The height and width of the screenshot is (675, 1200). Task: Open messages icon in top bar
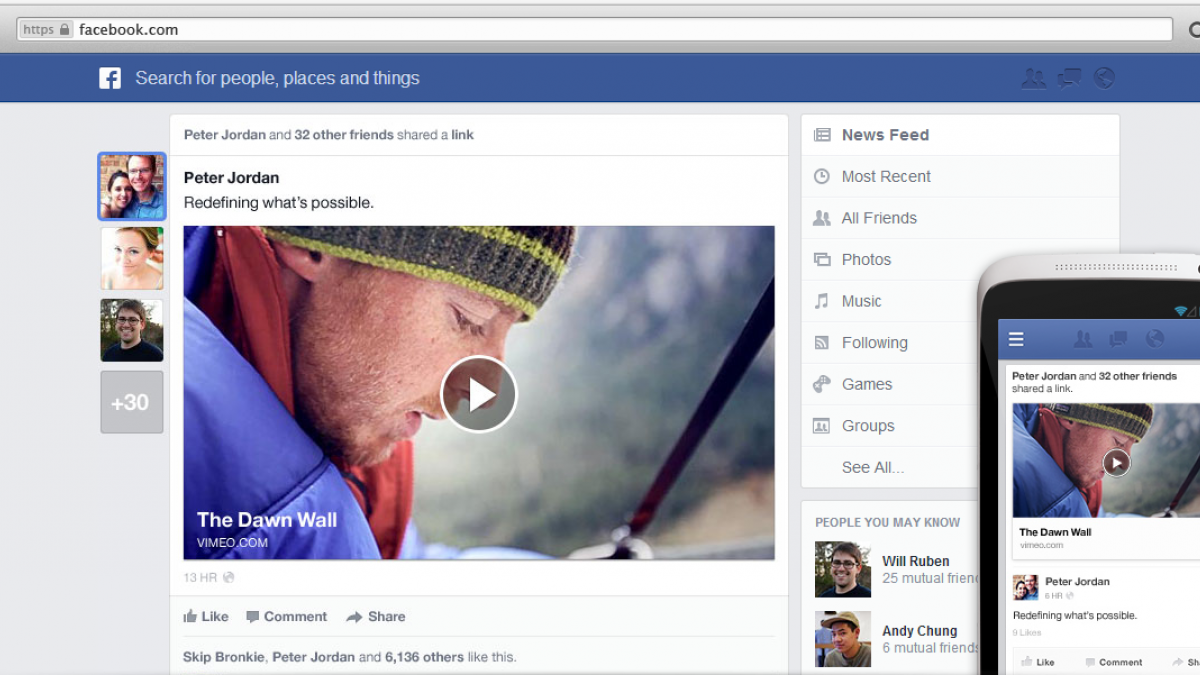[1069, 78]
